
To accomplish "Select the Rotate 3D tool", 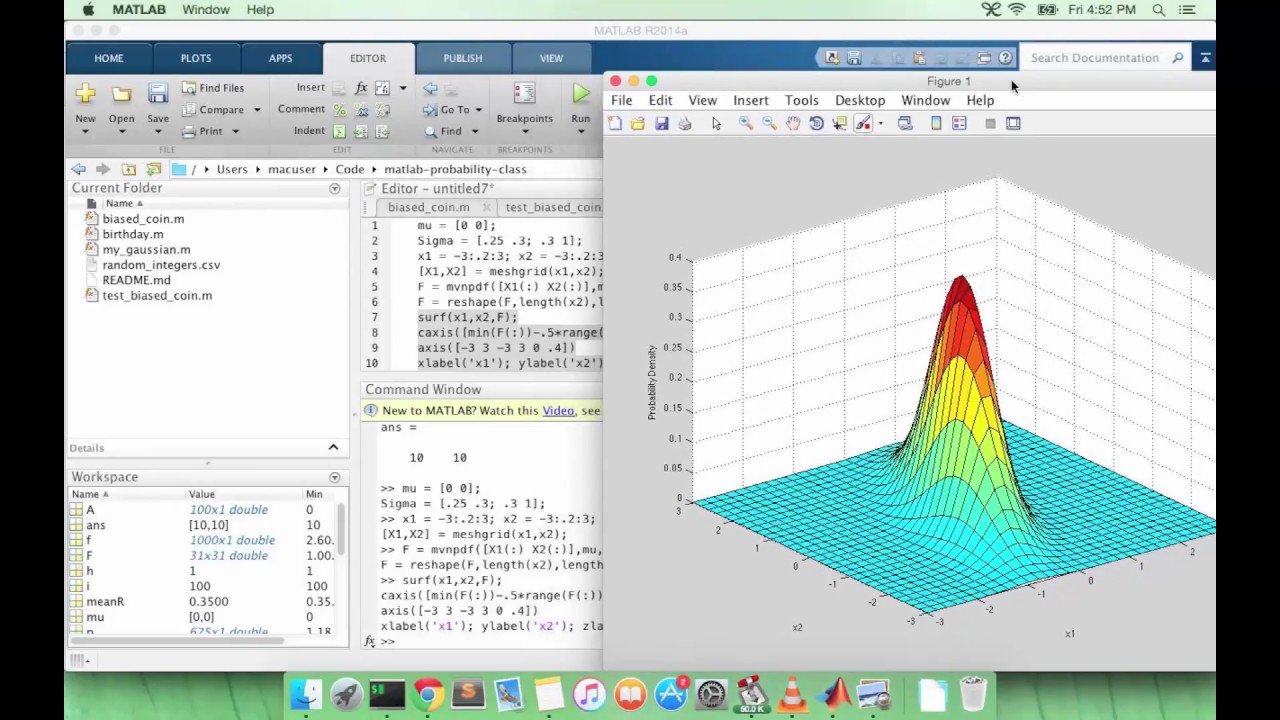I will pyautogui.click(x=816, y=123).
